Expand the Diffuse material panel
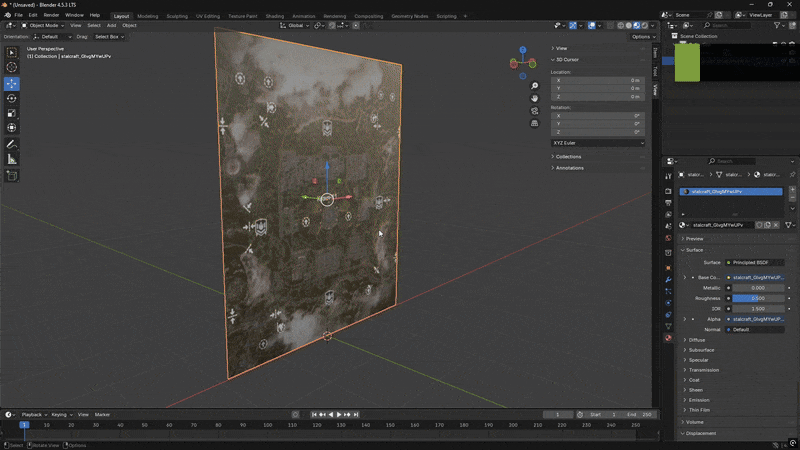 (x=697, y=340)
